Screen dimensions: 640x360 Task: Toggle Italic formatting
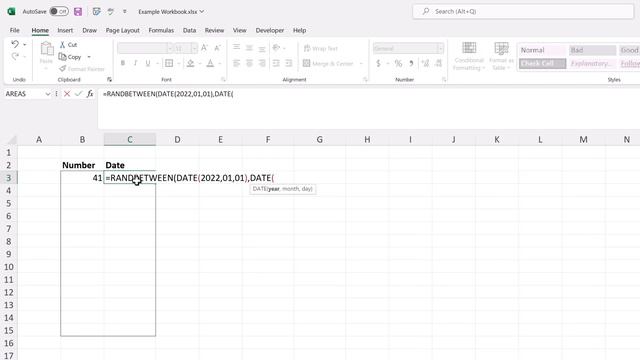tap(135, 63)
